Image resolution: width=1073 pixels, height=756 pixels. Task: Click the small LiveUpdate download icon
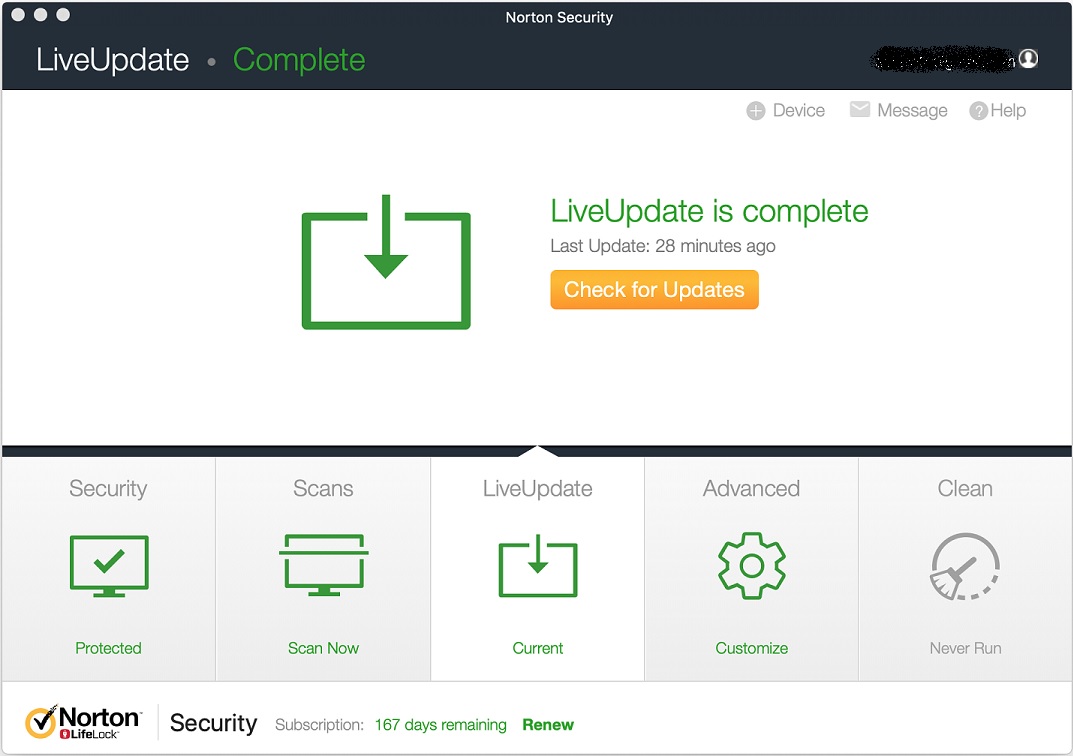click(538, 565)
